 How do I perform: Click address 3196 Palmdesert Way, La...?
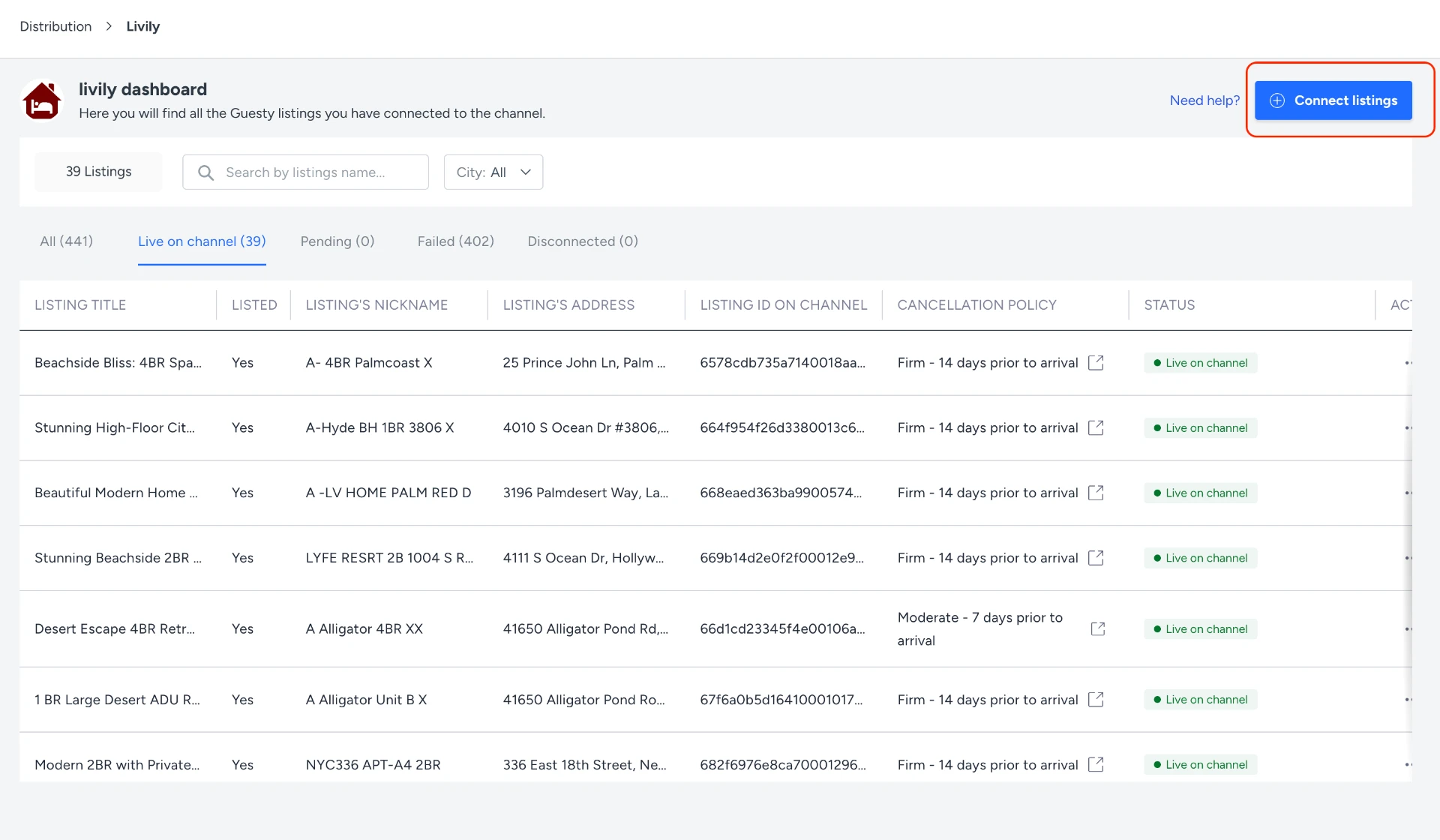pos(585,493)
